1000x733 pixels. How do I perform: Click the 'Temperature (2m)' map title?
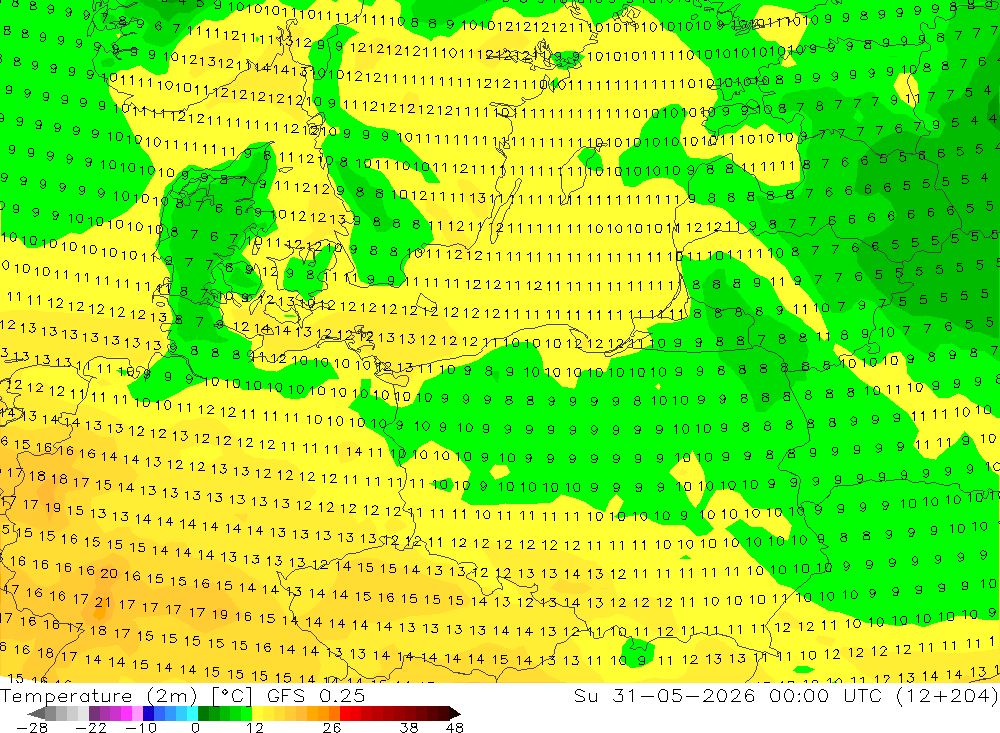98,696
